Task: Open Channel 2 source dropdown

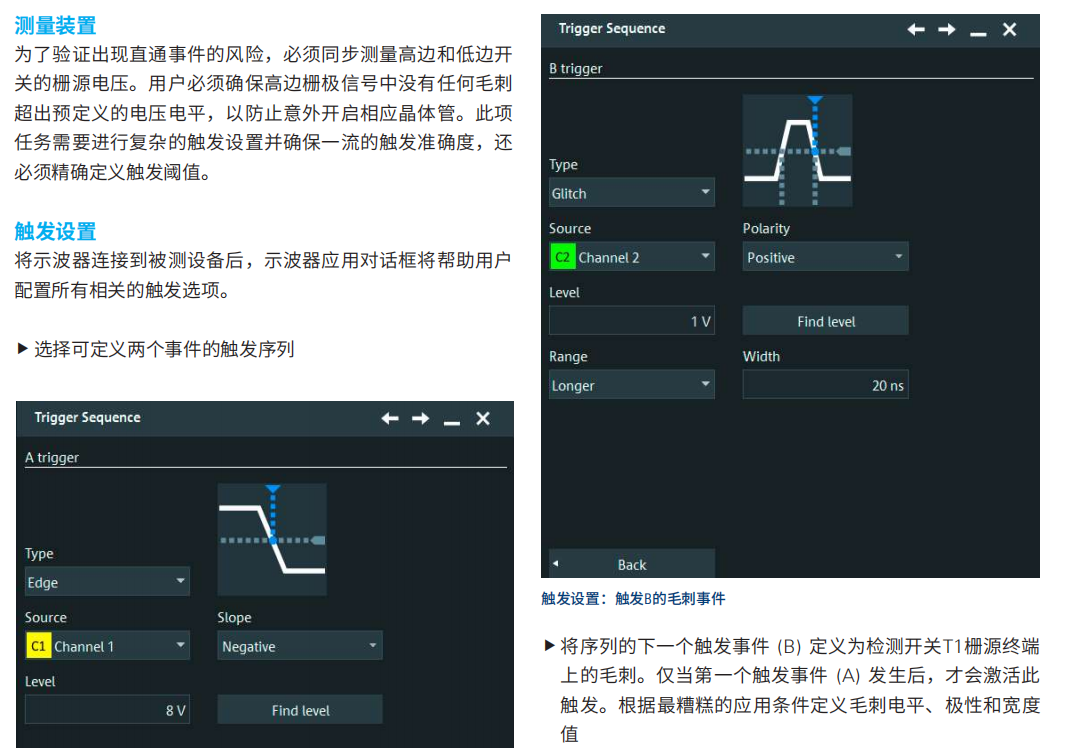Action: coord(632,257)
